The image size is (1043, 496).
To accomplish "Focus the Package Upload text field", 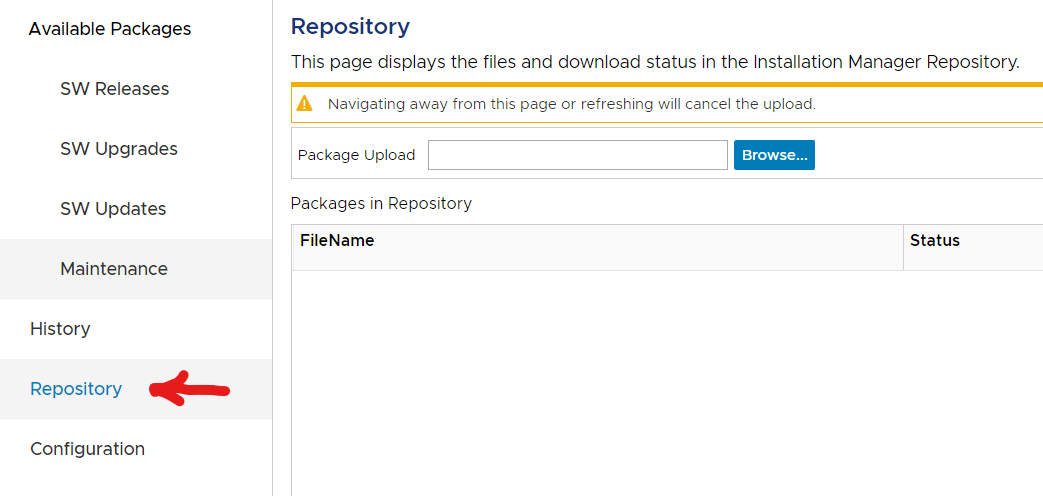I will 578,155.
